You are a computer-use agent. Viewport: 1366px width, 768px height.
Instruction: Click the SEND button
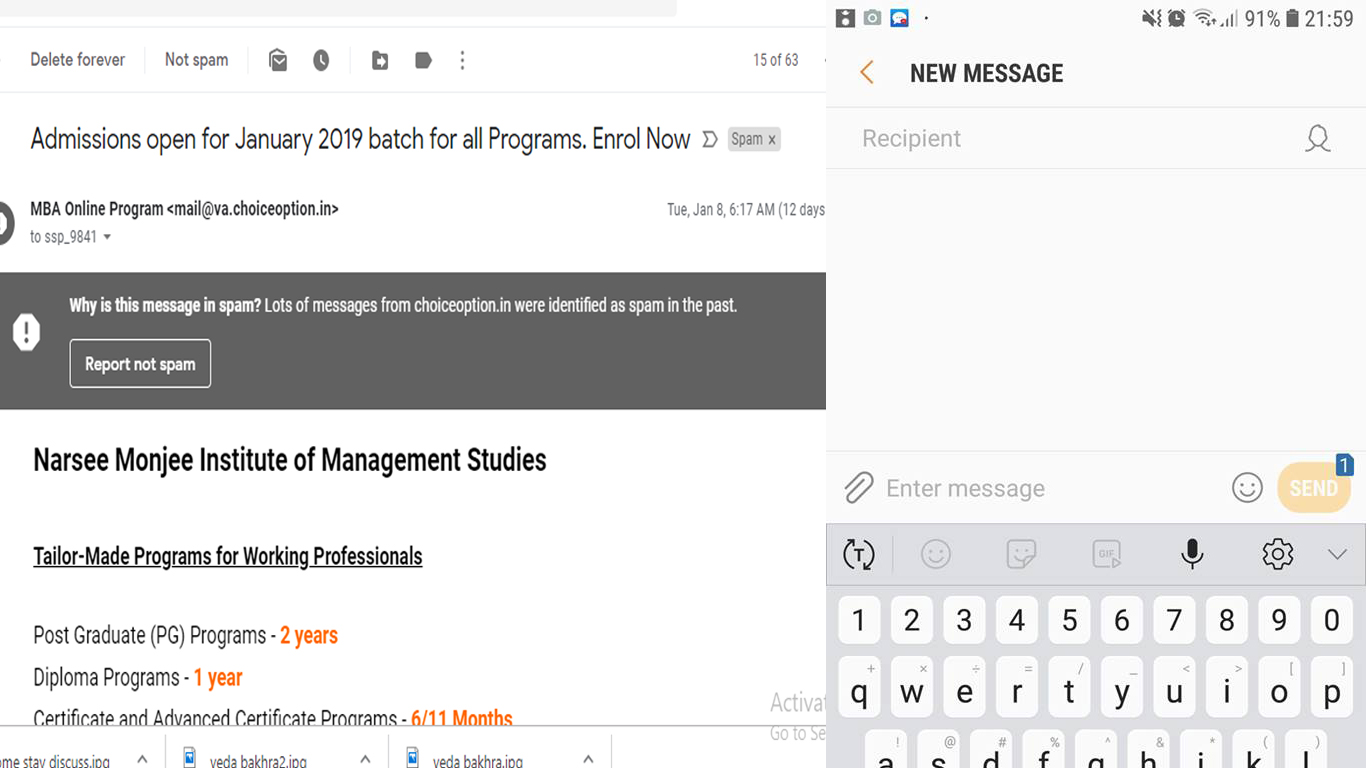(1314, 488)
